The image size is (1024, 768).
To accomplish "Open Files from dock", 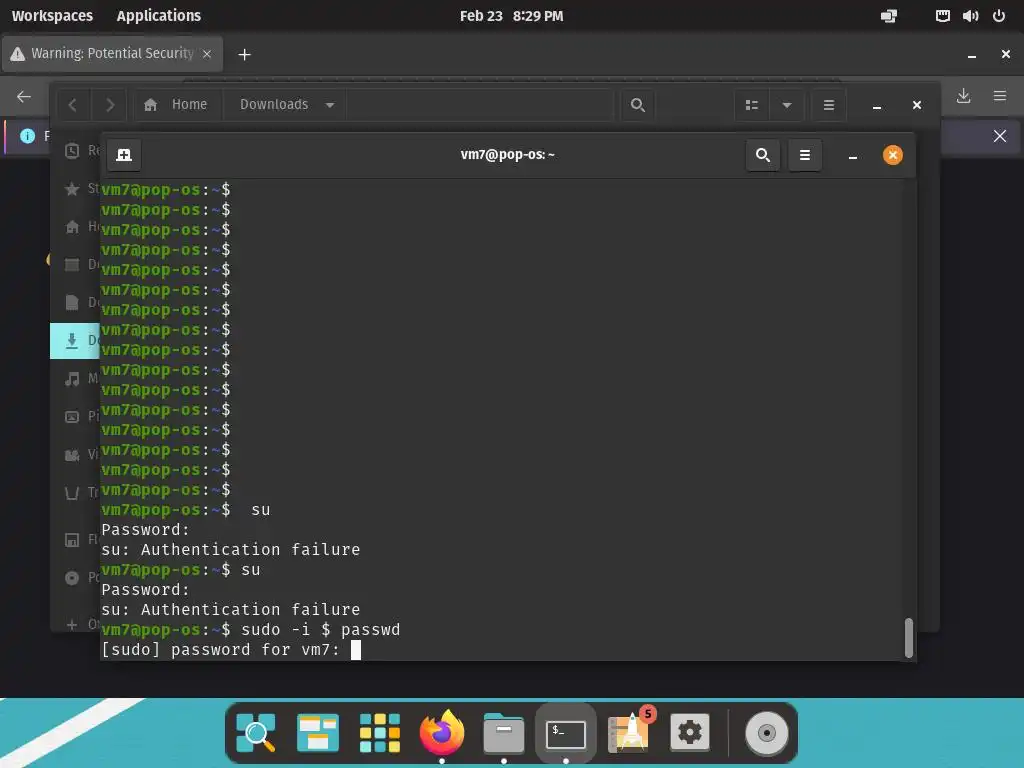I will click(x=504, y=733).
